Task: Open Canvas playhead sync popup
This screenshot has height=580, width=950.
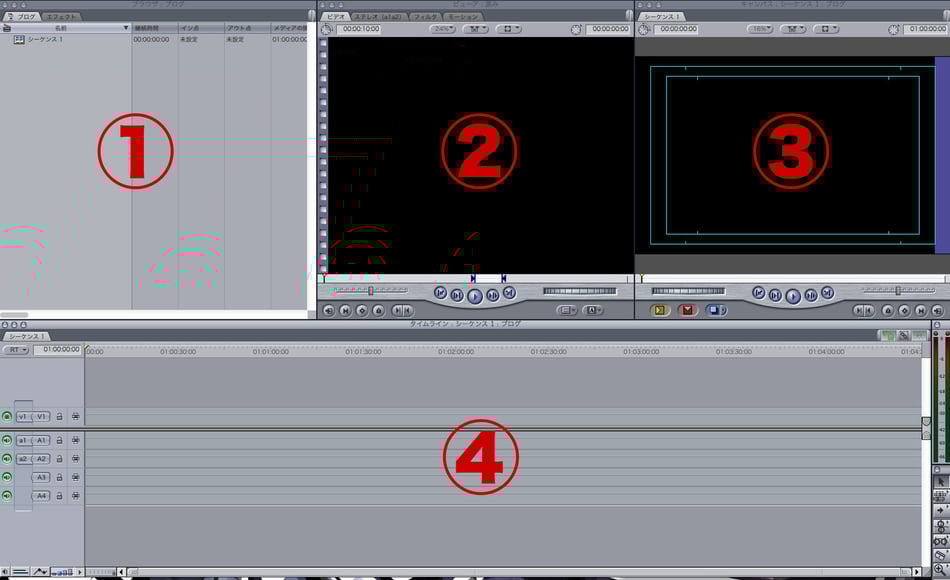Action: pyautogui.click(x=792, y=28)
